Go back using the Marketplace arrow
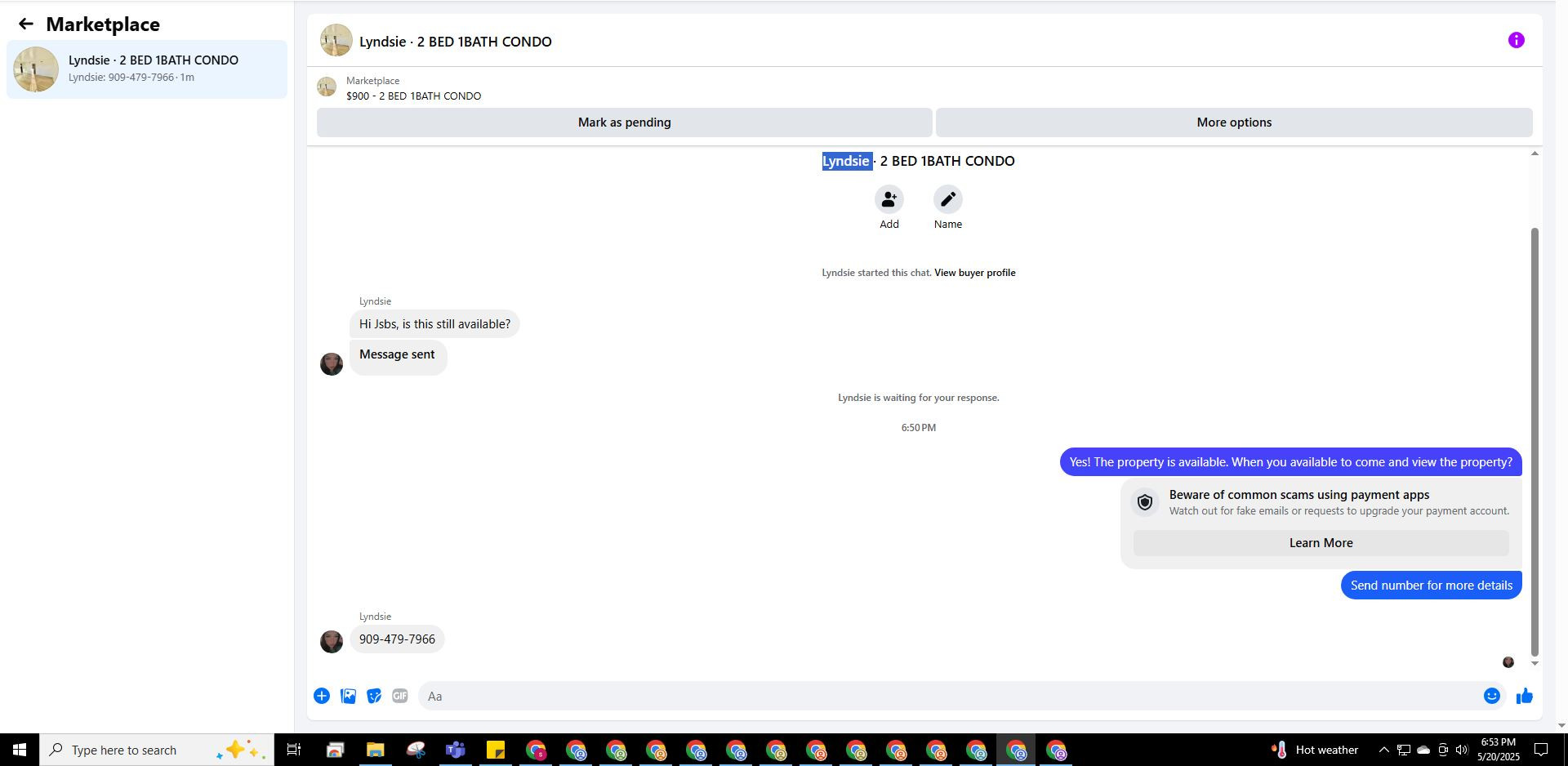 coord(25,24)
